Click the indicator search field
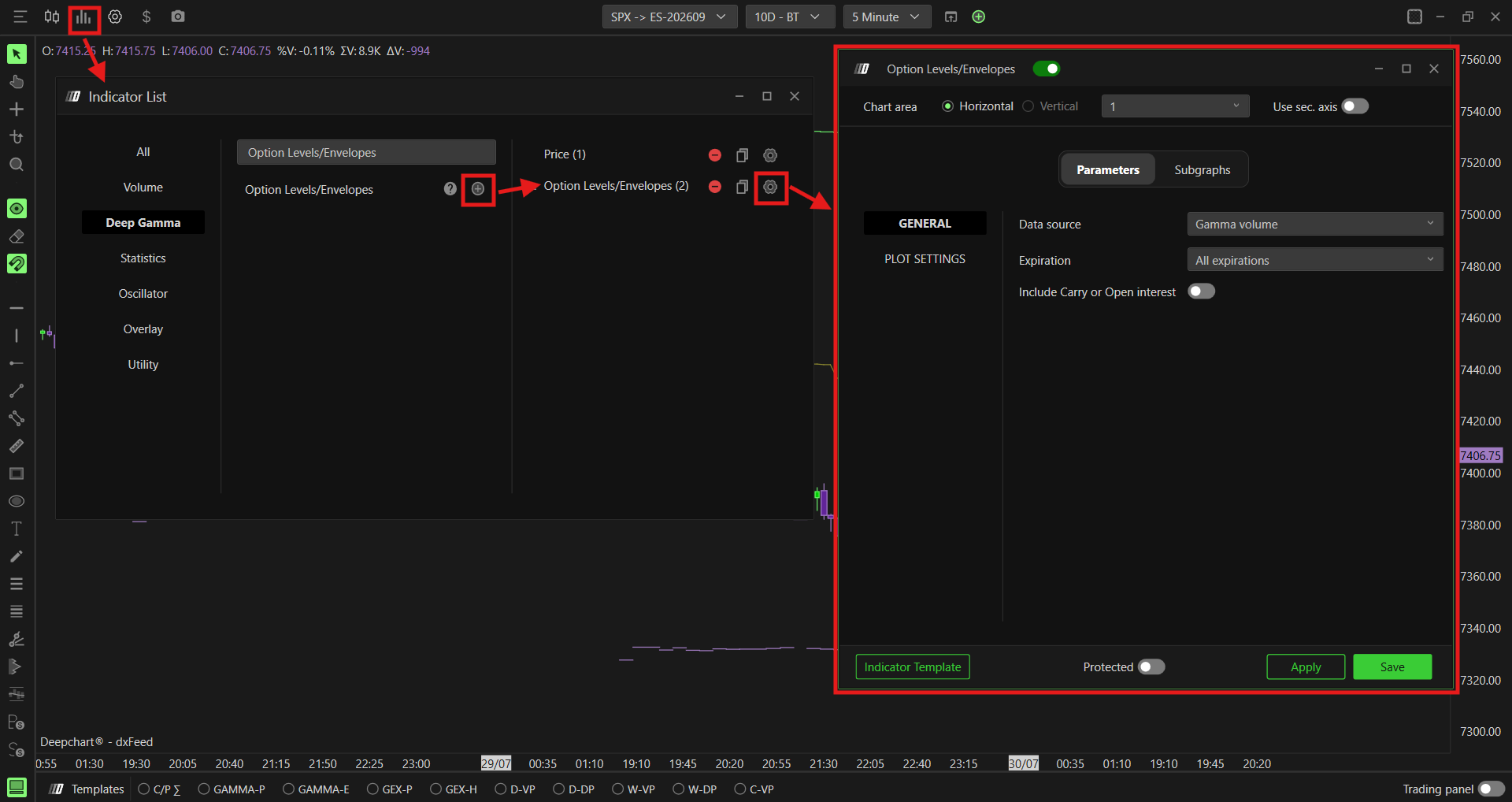The width and height of the screenshot is (1512, 802). tap(366, 153)
